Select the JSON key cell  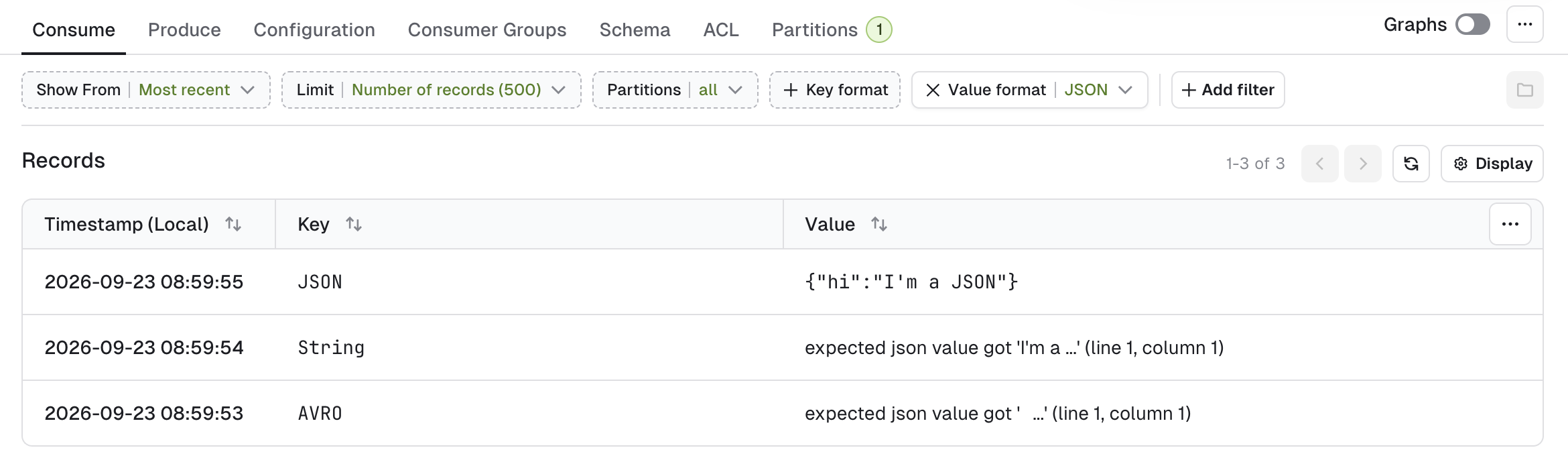point(320,282)
